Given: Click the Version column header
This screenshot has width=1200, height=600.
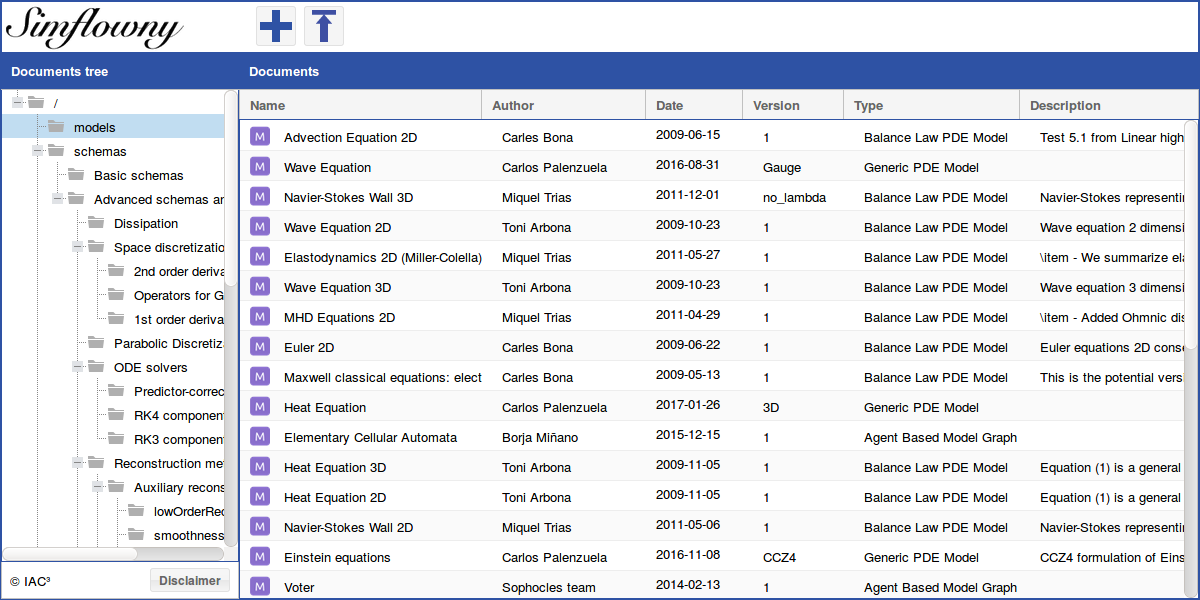Looking at the screenshot, I should 793,105.
